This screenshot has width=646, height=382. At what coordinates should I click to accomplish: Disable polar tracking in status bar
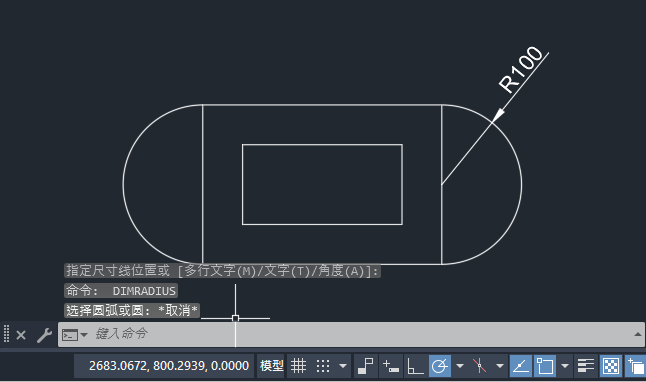[x=440, y=366]
